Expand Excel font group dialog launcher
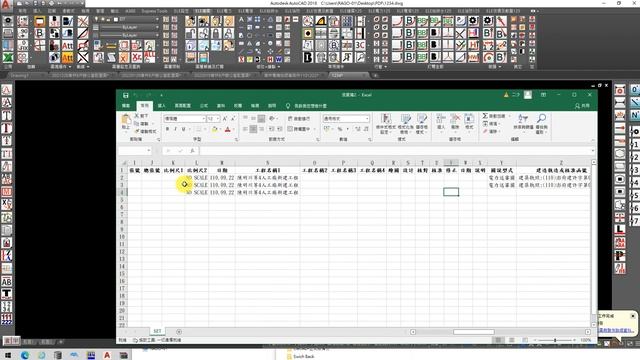 [236, 140]
